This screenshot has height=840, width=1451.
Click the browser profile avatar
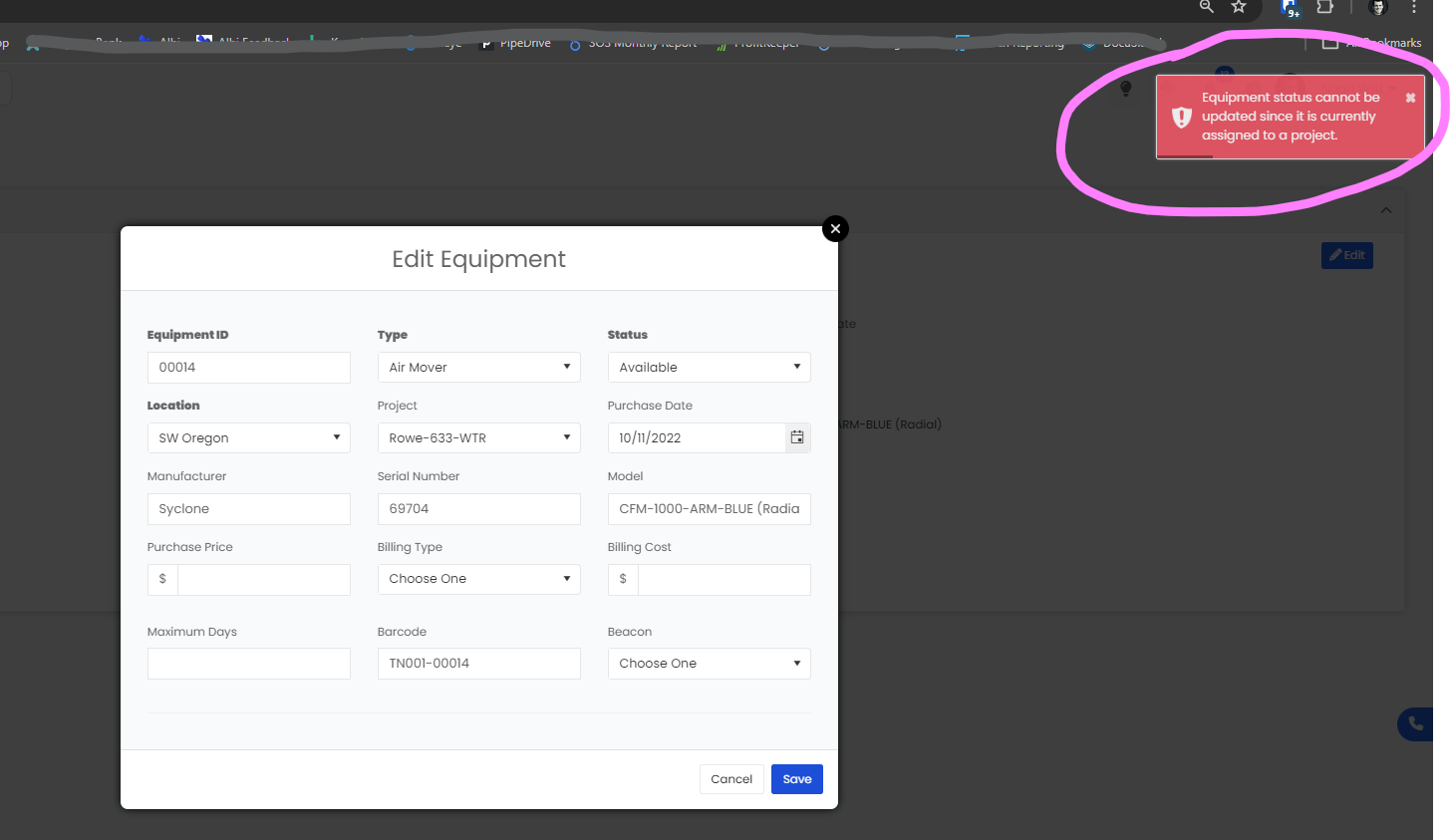point(1378,8)
